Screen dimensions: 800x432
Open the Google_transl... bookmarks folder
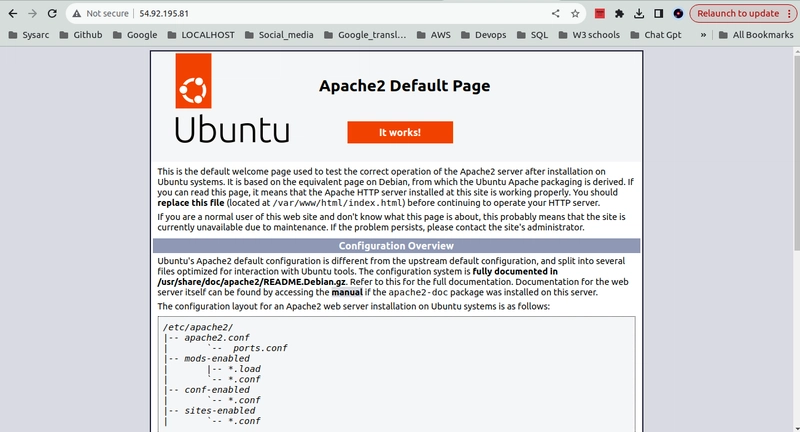click(x=365, y=35)
